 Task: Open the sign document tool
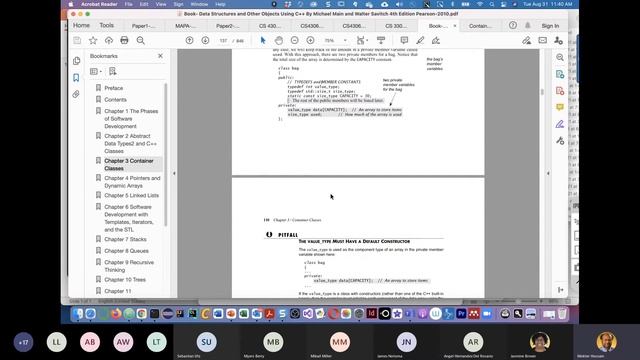pos(436,40)
